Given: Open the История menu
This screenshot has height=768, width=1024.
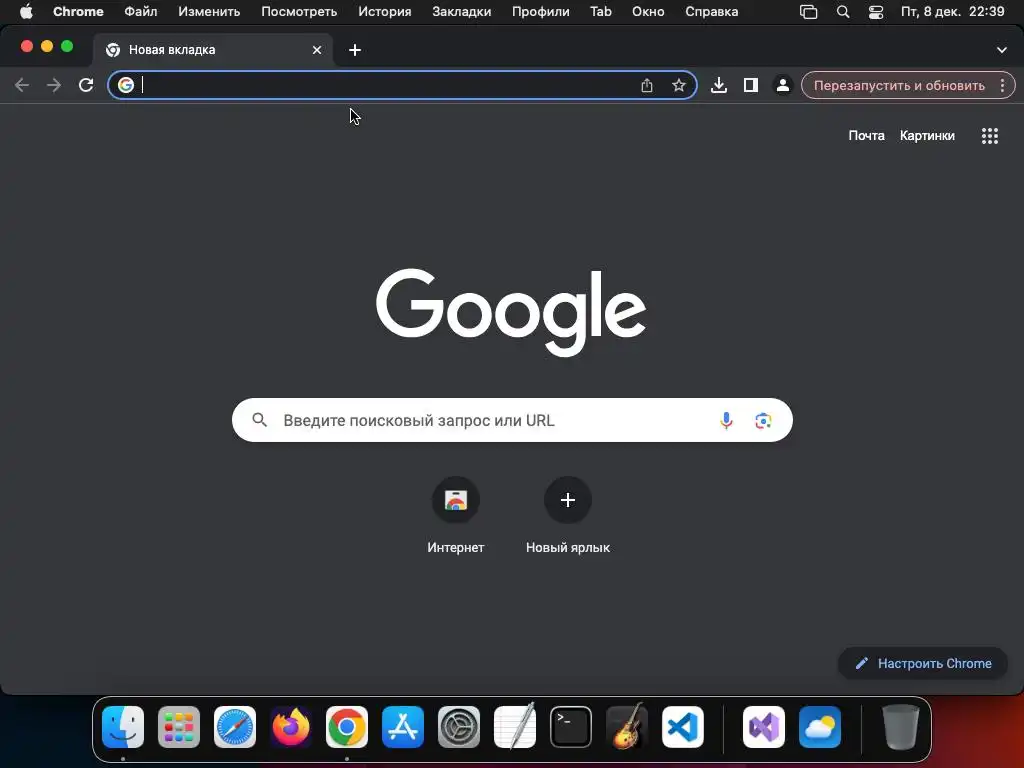Looking at the screenshot, I should pos(385,12).
